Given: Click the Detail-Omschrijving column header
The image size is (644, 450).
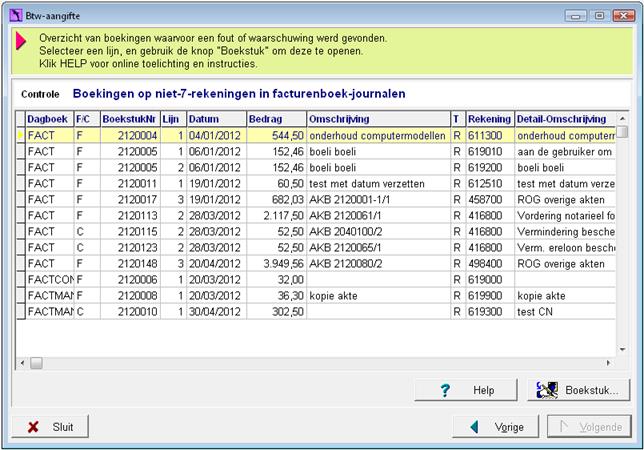Looking at the screenshot, I should coord(565,119).
